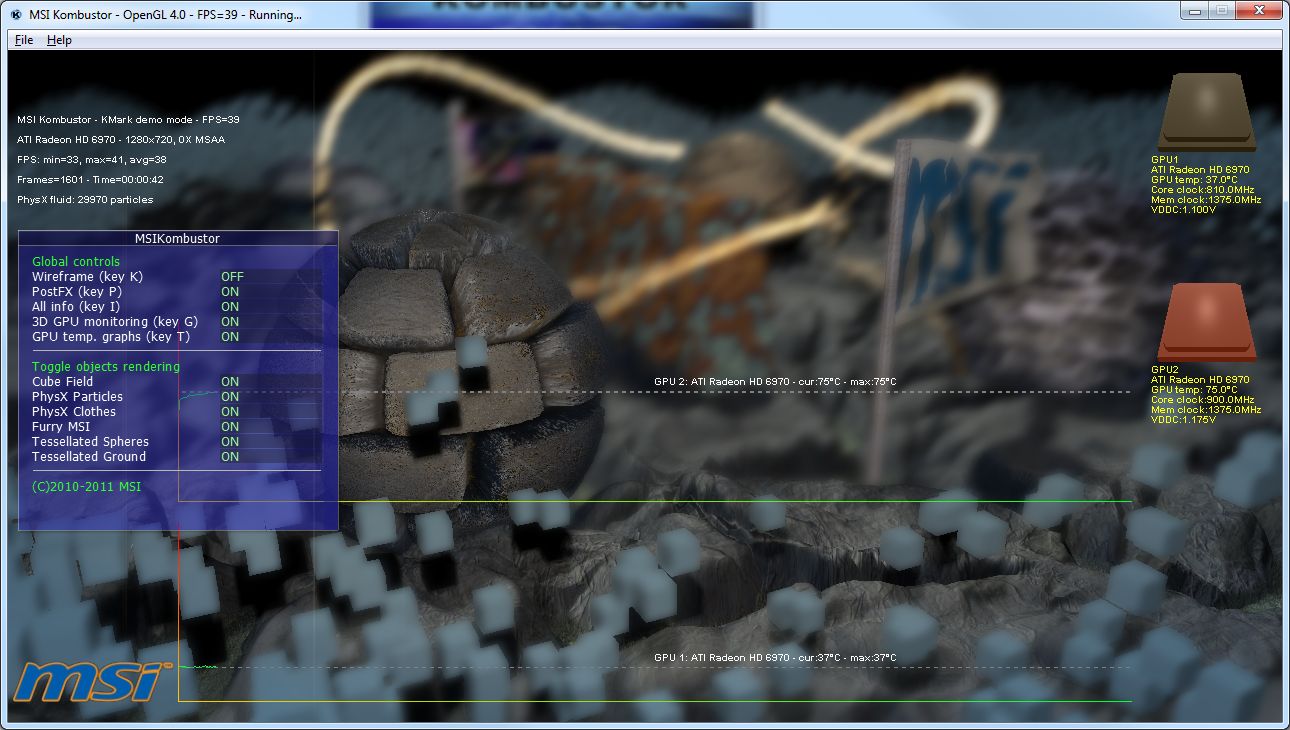Viewport: 1290px width, 730px height.
Task: Click the GPU2 red chip icon
Action: tap(1205, 322)
